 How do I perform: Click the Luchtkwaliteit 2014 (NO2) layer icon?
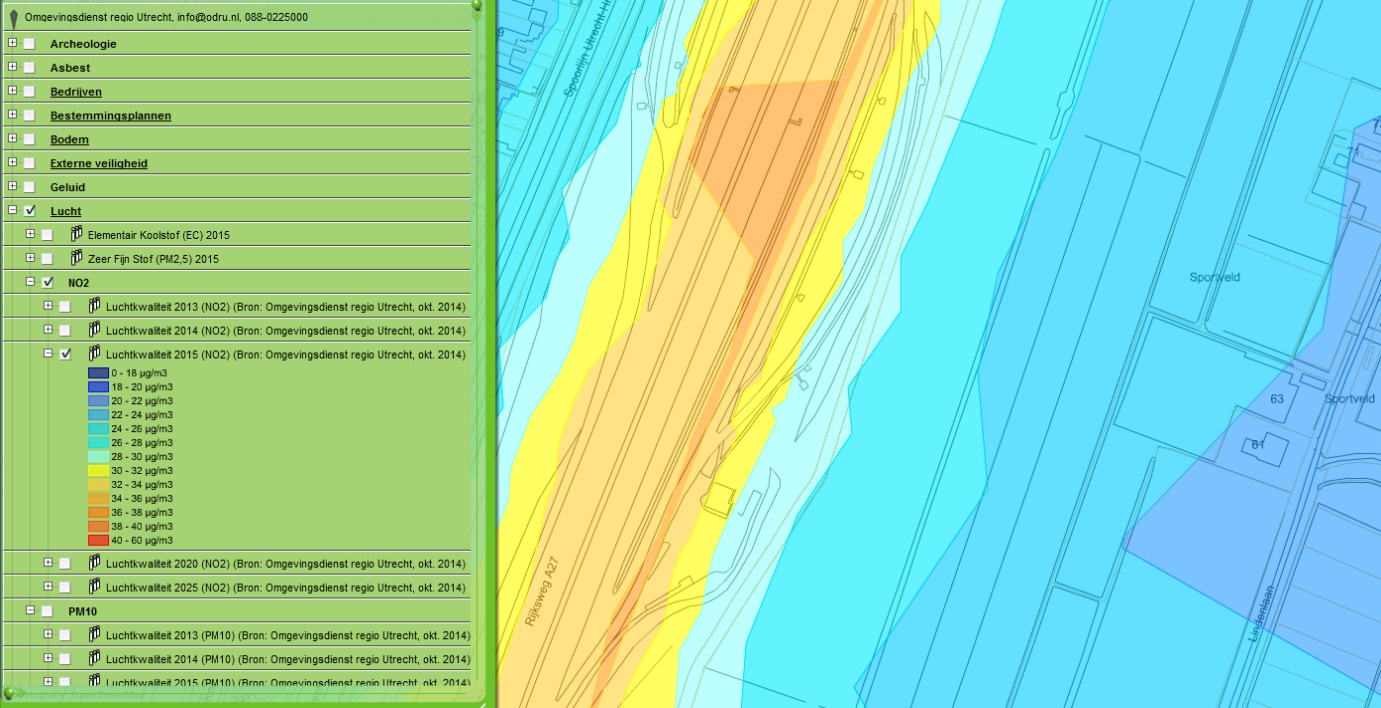94,329
